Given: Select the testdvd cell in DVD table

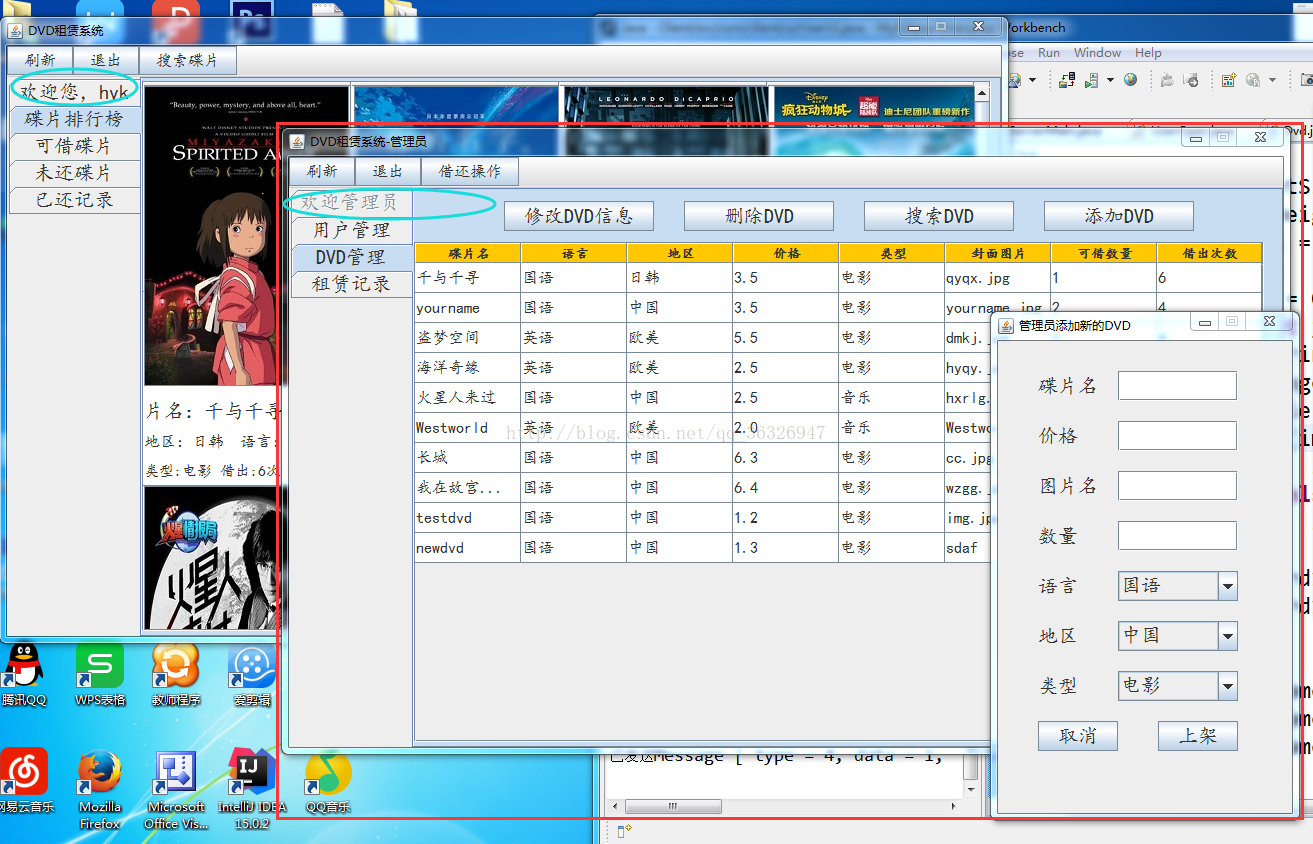Looking at the screenshot, I should 468,518.
